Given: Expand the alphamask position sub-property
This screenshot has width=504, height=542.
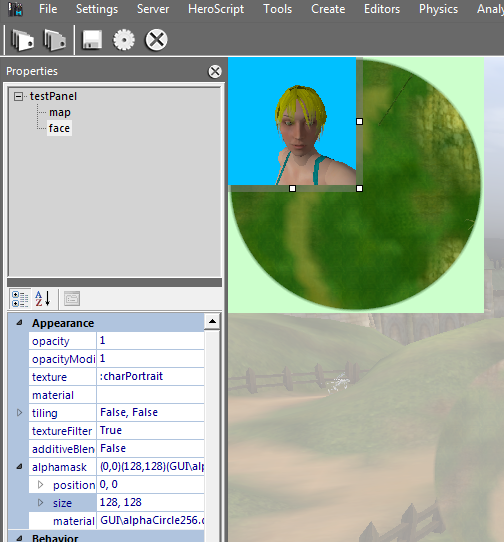Looking at the screenshot, I should click(x=40, y=485).
